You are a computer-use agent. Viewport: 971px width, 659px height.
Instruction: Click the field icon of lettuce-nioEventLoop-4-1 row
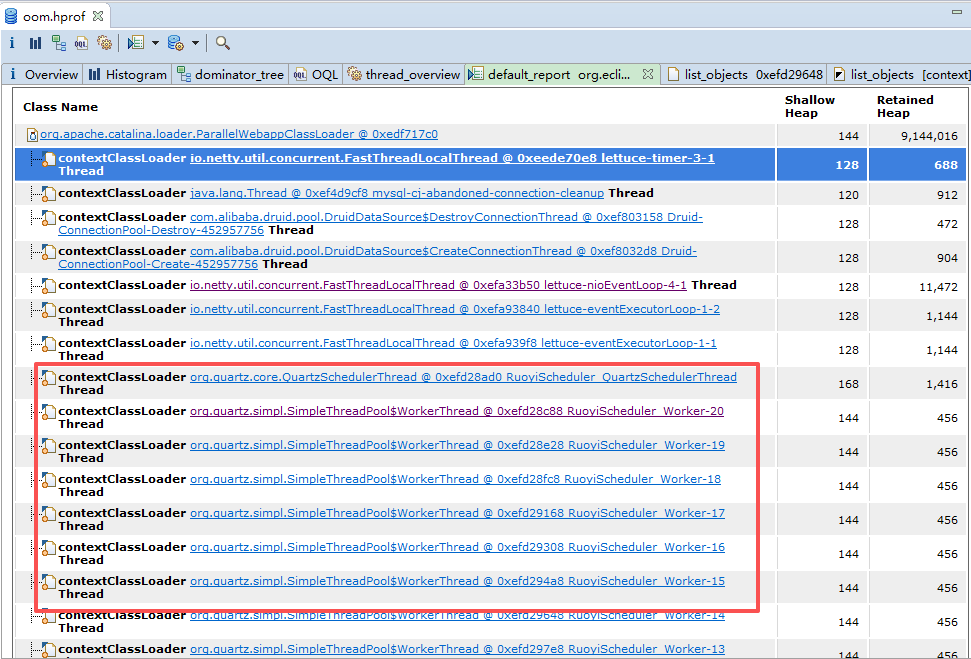pos(48,287)
